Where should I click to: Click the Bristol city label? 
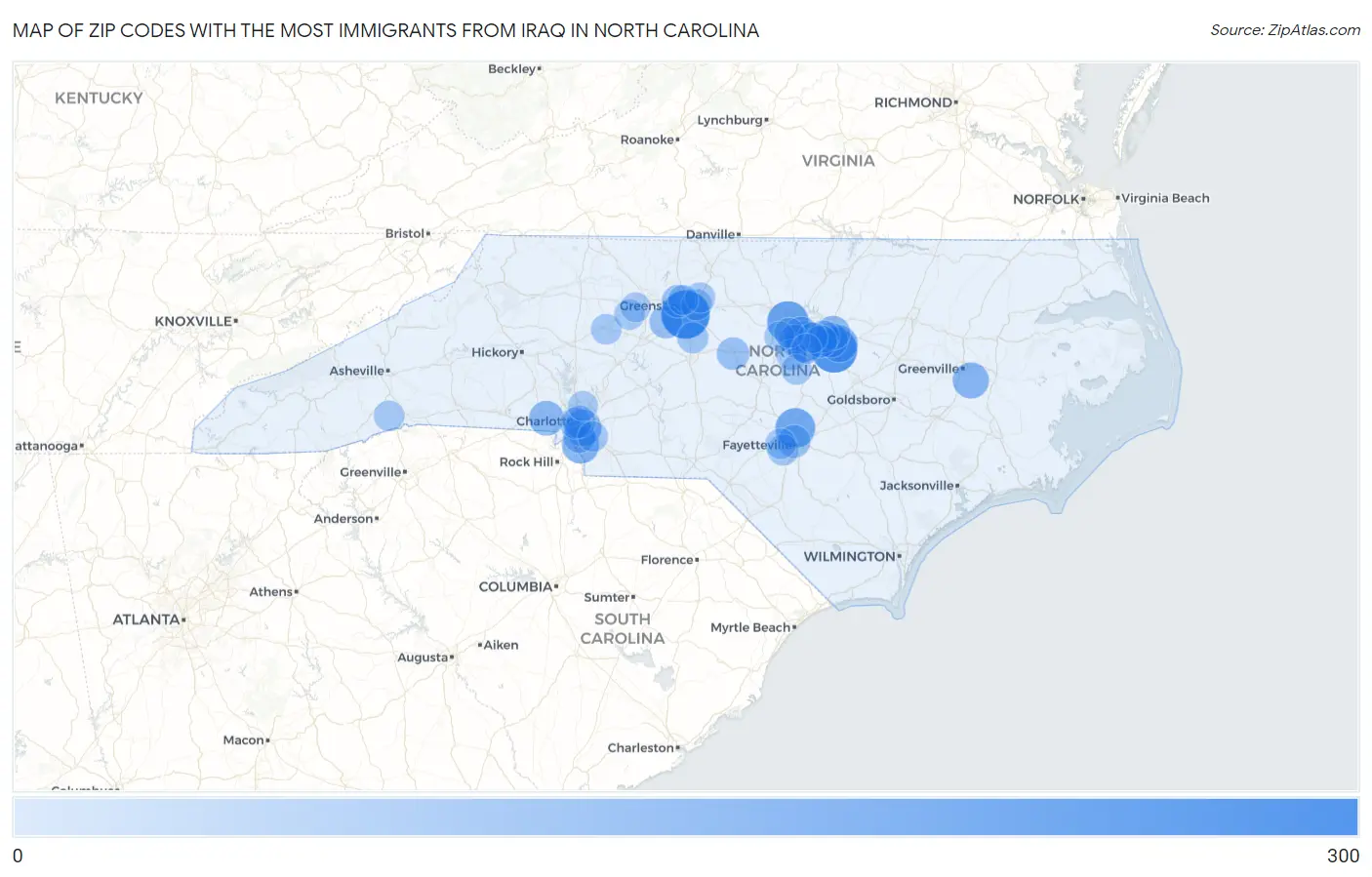[405, 233]
